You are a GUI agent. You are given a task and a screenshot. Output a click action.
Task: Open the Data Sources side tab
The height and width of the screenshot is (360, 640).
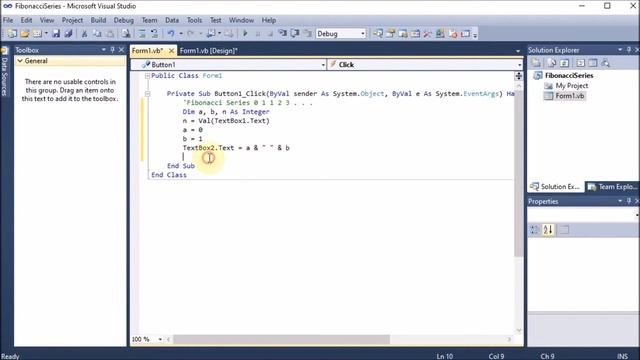(x=4, y=73)
